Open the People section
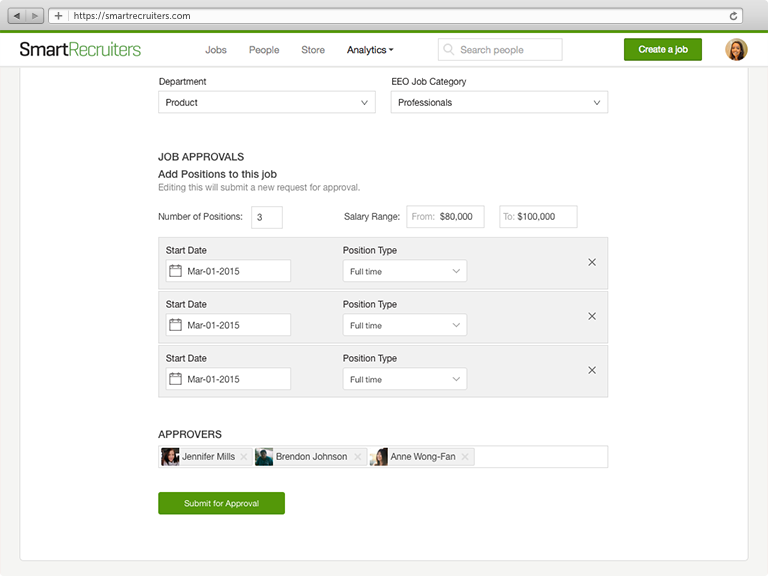The height and width of the screenshot is (576, 768). (264, 50)
